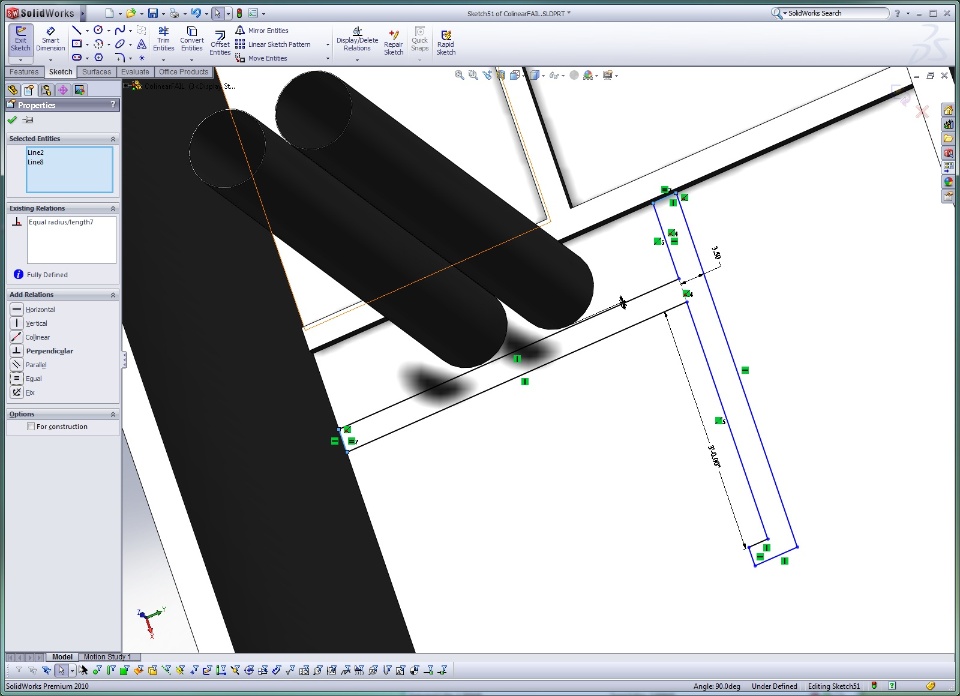Choose the Circle sketch tool

coord(98,30)
